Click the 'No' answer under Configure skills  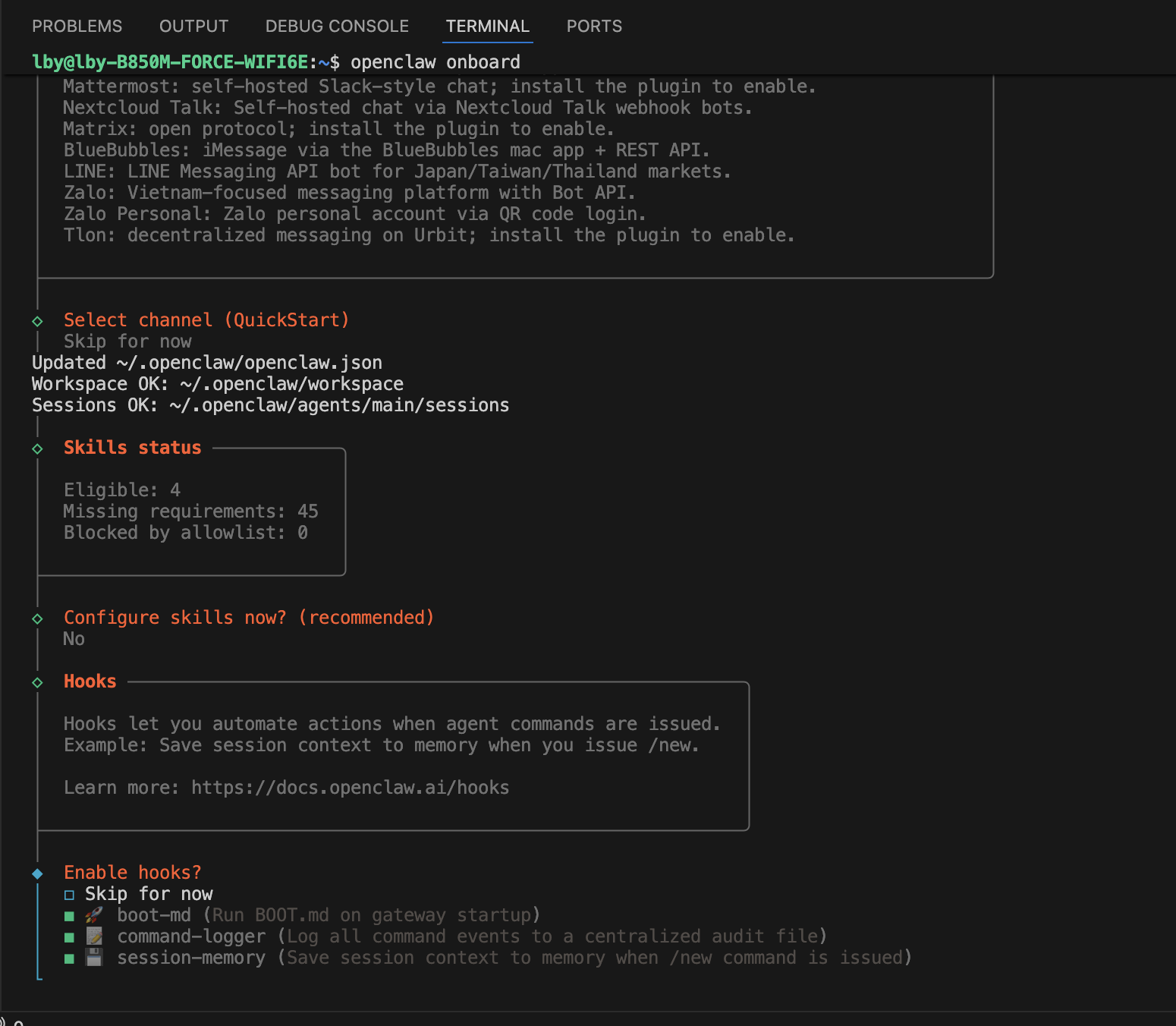click(74, 639)
